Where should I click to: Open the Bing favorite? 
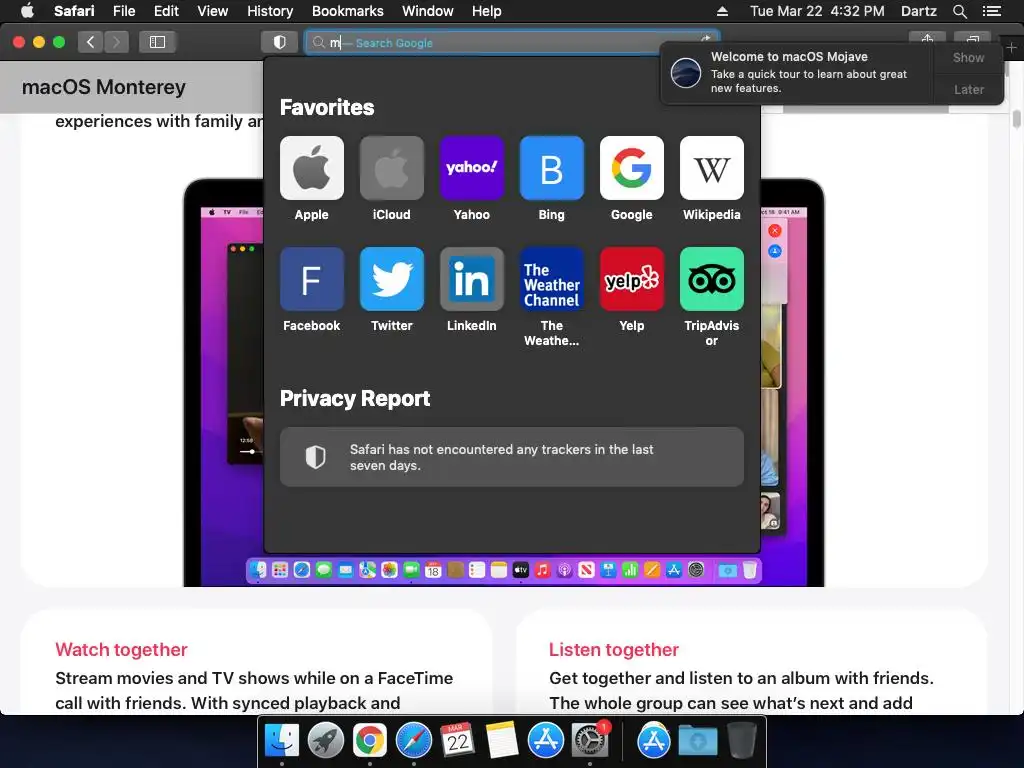click(x=551, y=168)
